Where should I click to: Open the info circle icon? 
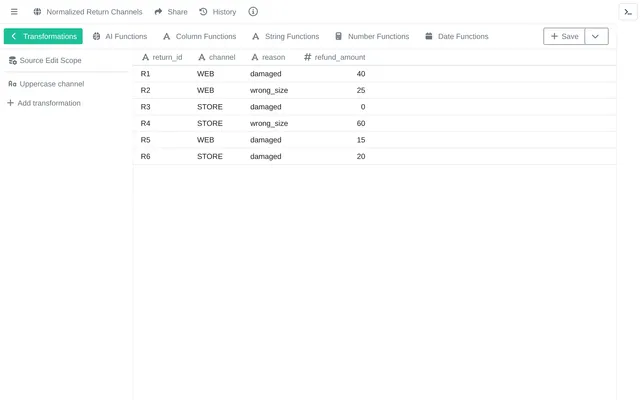click(253, 12)
